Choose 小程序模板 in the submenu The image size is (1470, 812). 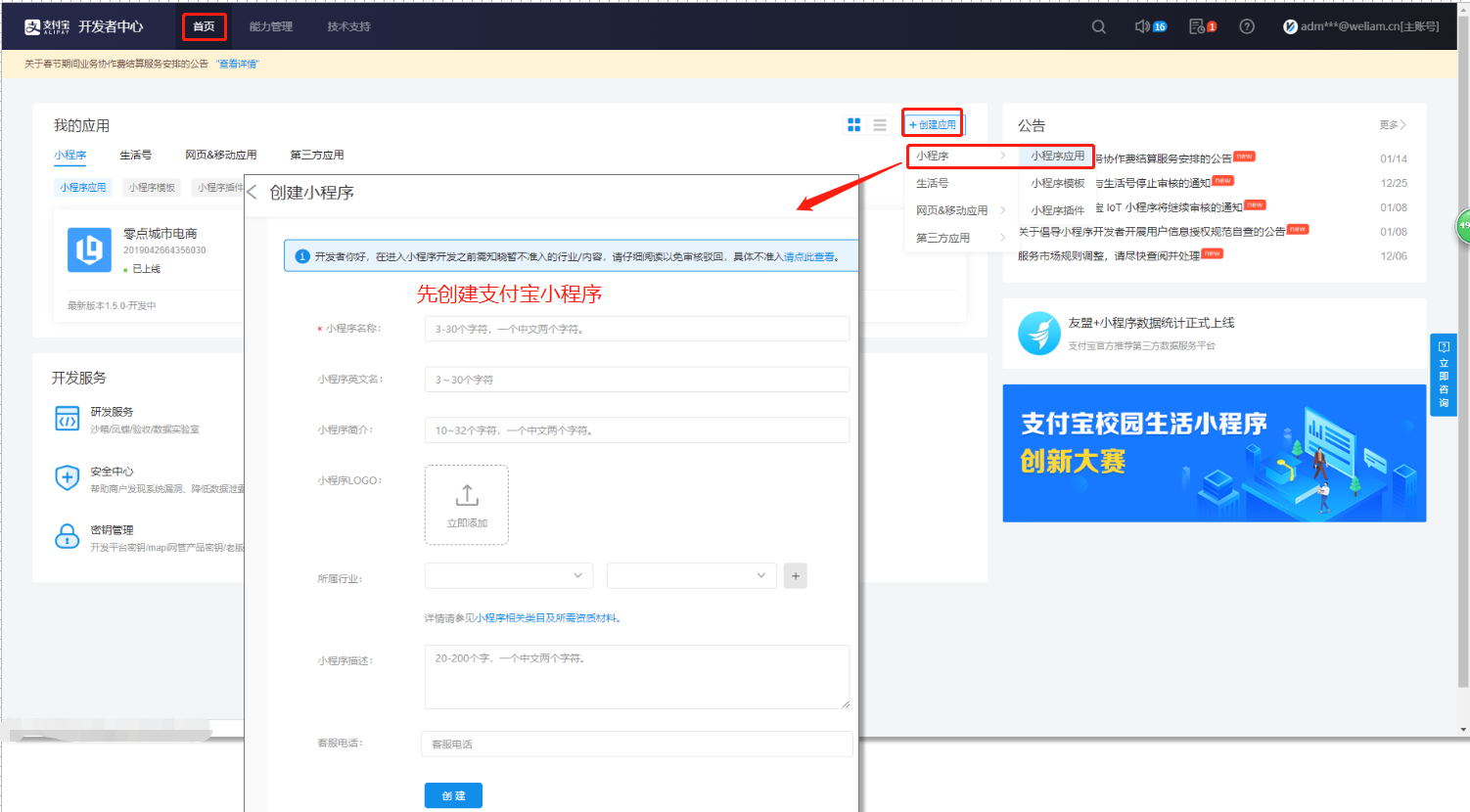(x=1058, y=183)
